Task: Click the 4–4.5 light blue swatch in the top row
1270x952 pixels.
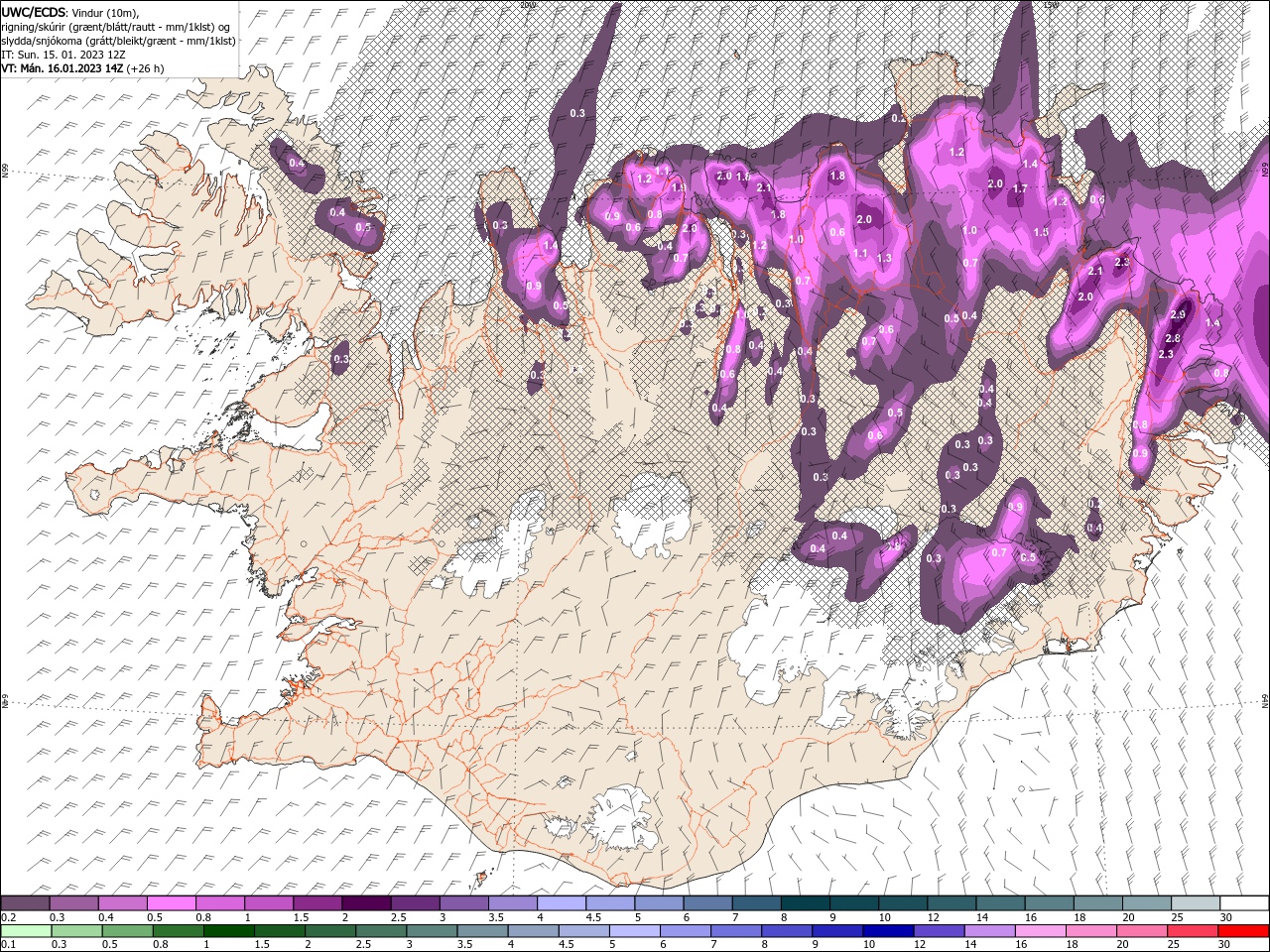Action: [x=561, y=903]
